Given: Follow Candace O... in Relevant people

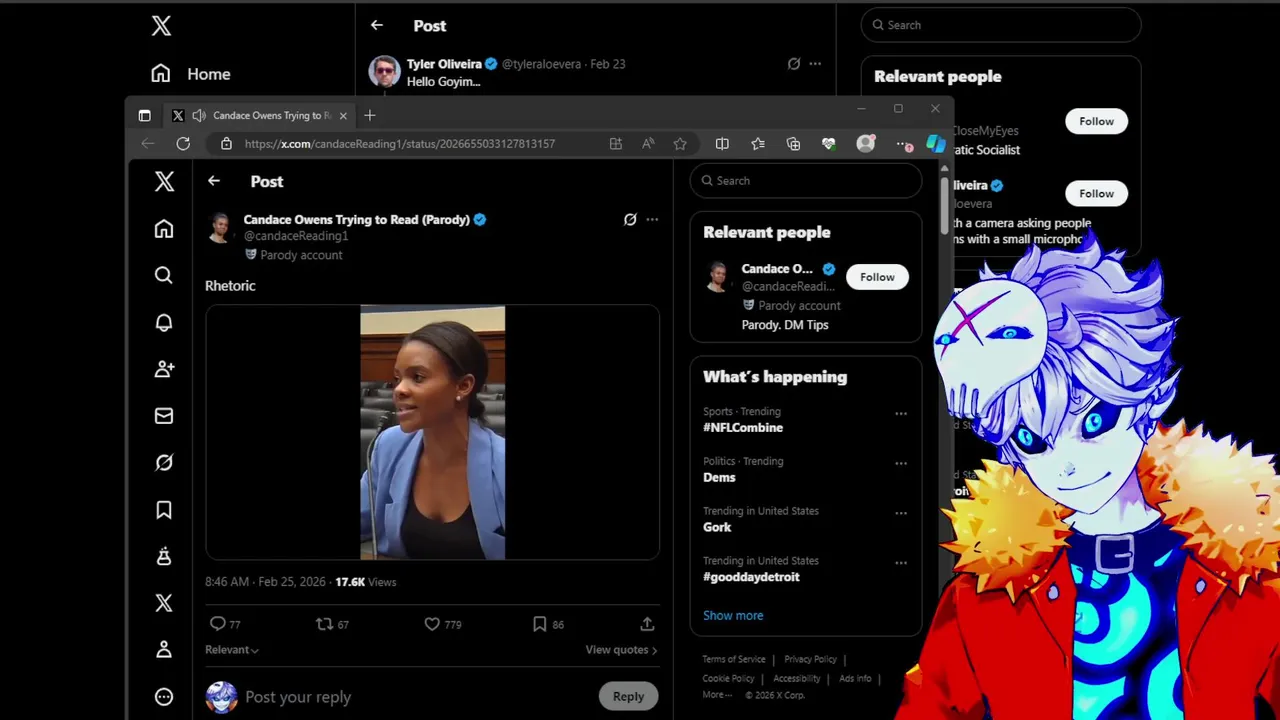Looking at the screenshot, I should click(877, 277).
